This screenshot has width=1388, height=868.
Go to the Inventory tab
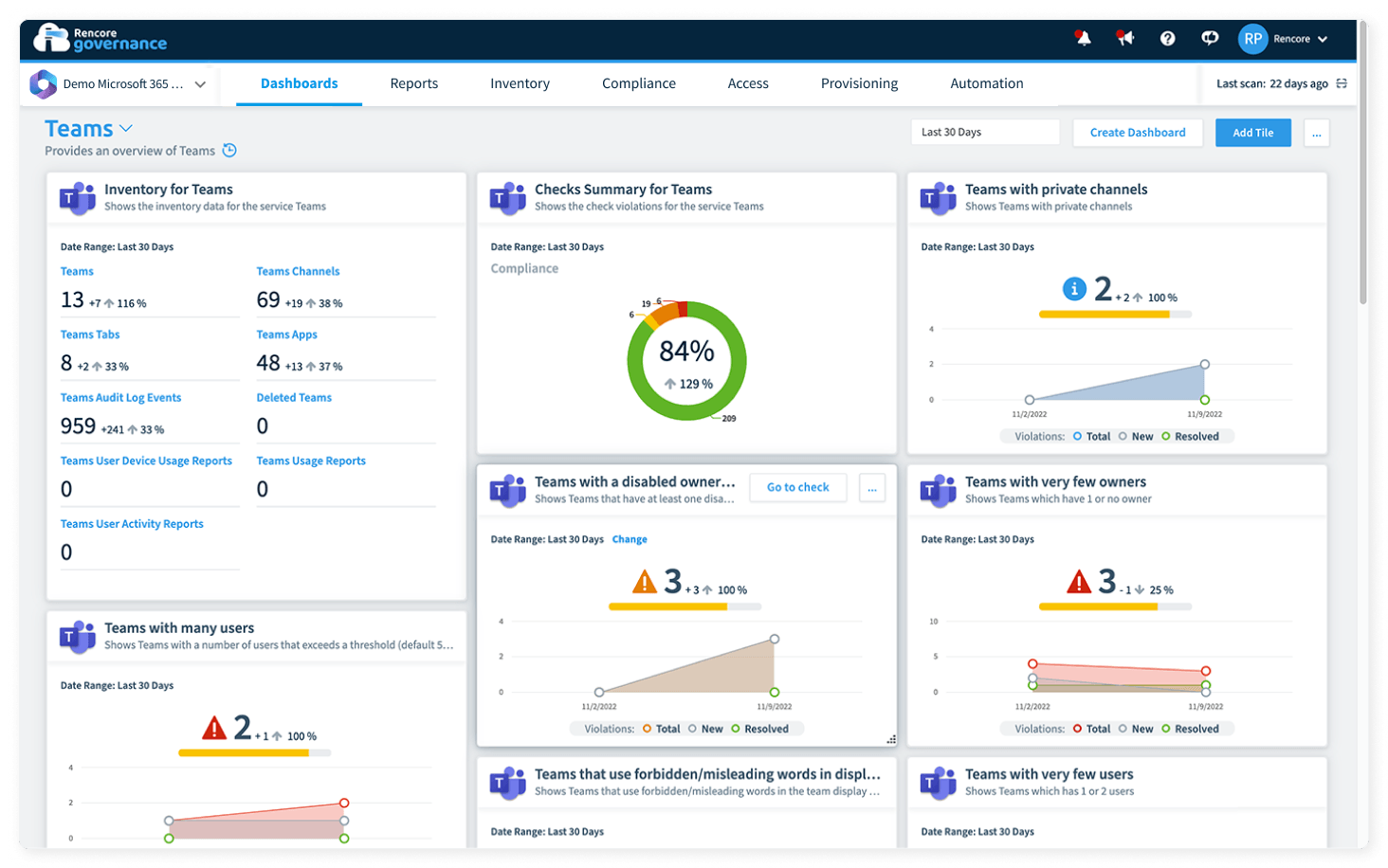[x=520, y=83]
